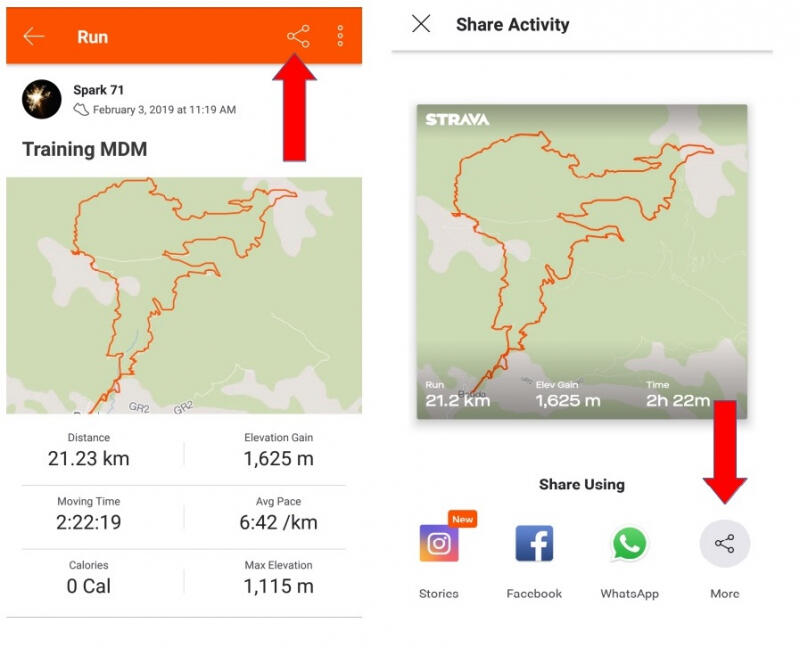800x656 pixels.
Task: Tap the Max Elevation 1,115 m stat
Action: [278, 578]
